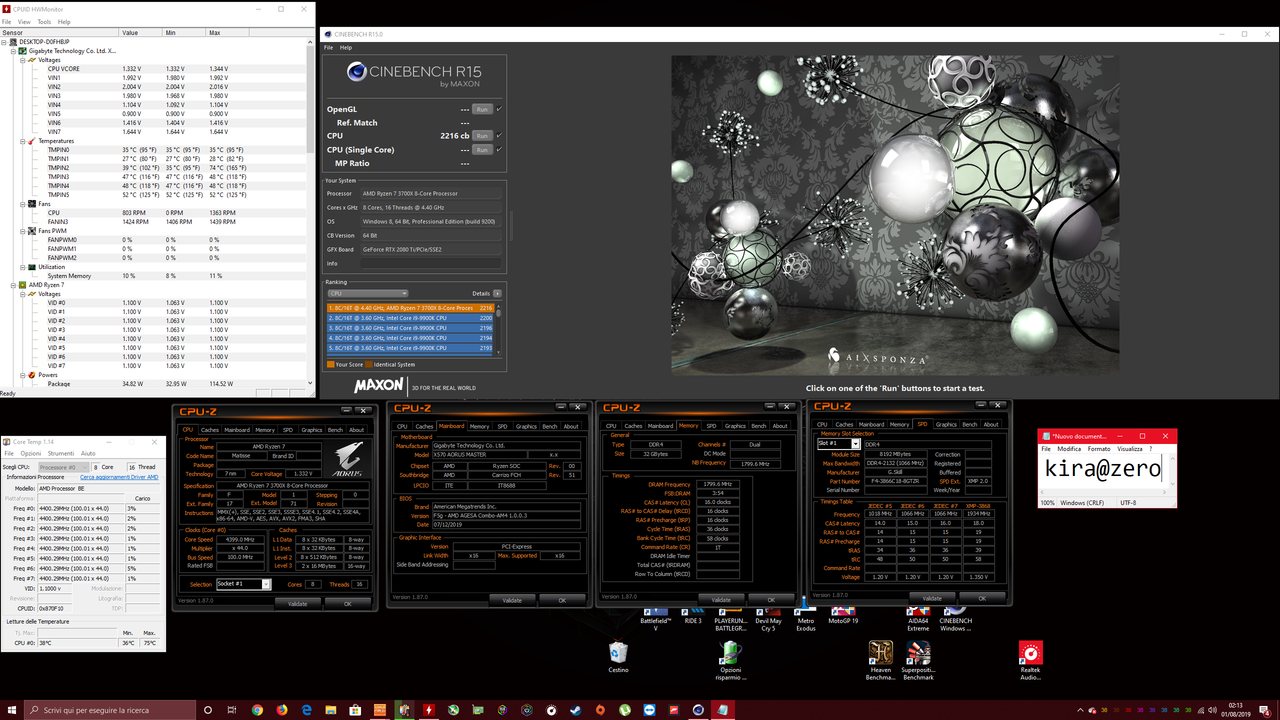
Task: Click the Cinebench Info input field
Action: (x=431, y=263)
